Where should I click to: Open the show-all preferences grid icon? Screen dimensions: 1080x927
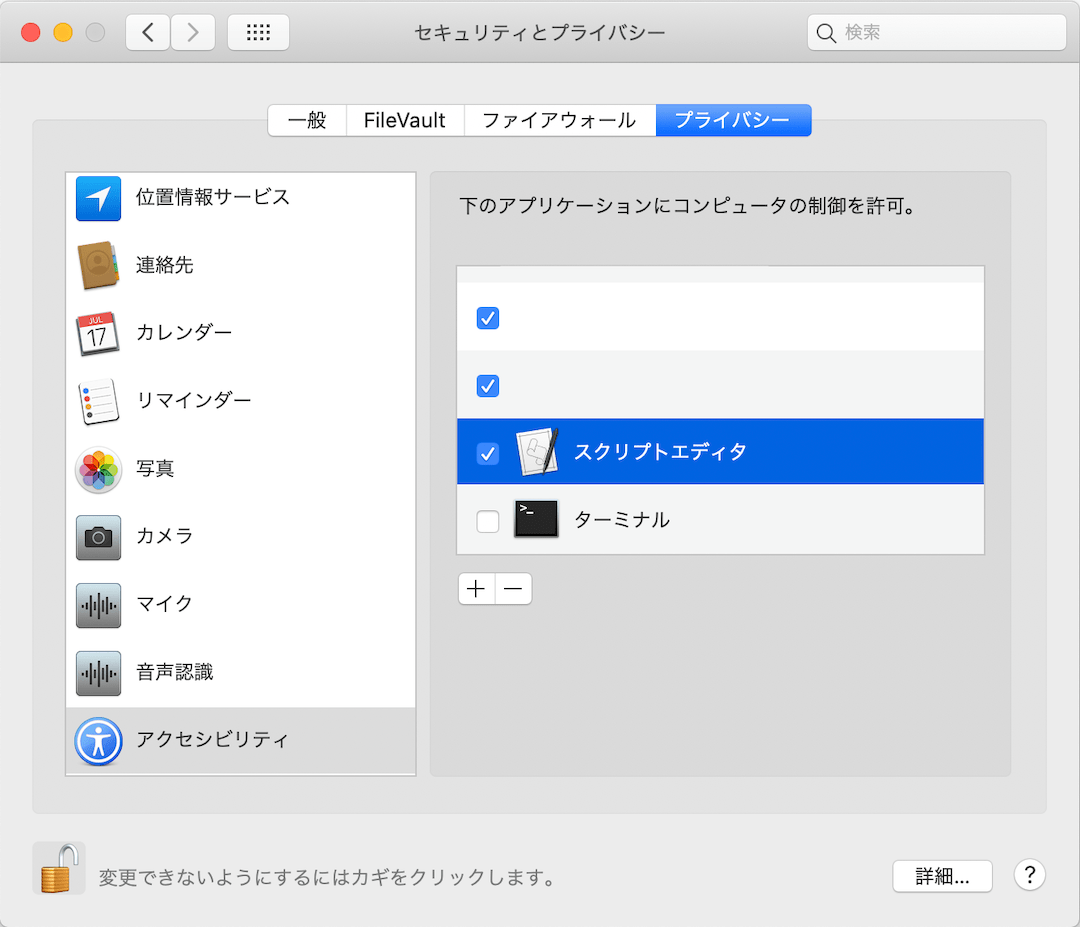point(258,31)
